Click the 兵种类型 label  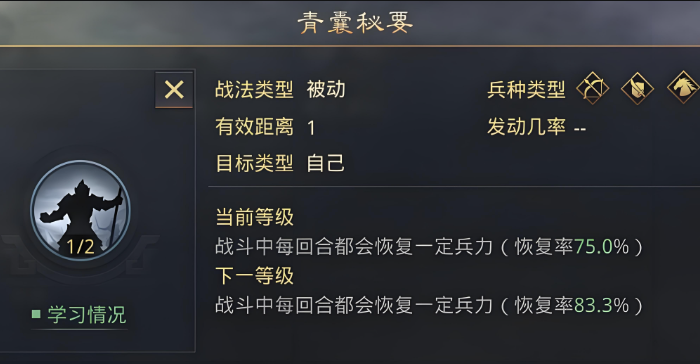pyautogui.click(x=526, y=89)
